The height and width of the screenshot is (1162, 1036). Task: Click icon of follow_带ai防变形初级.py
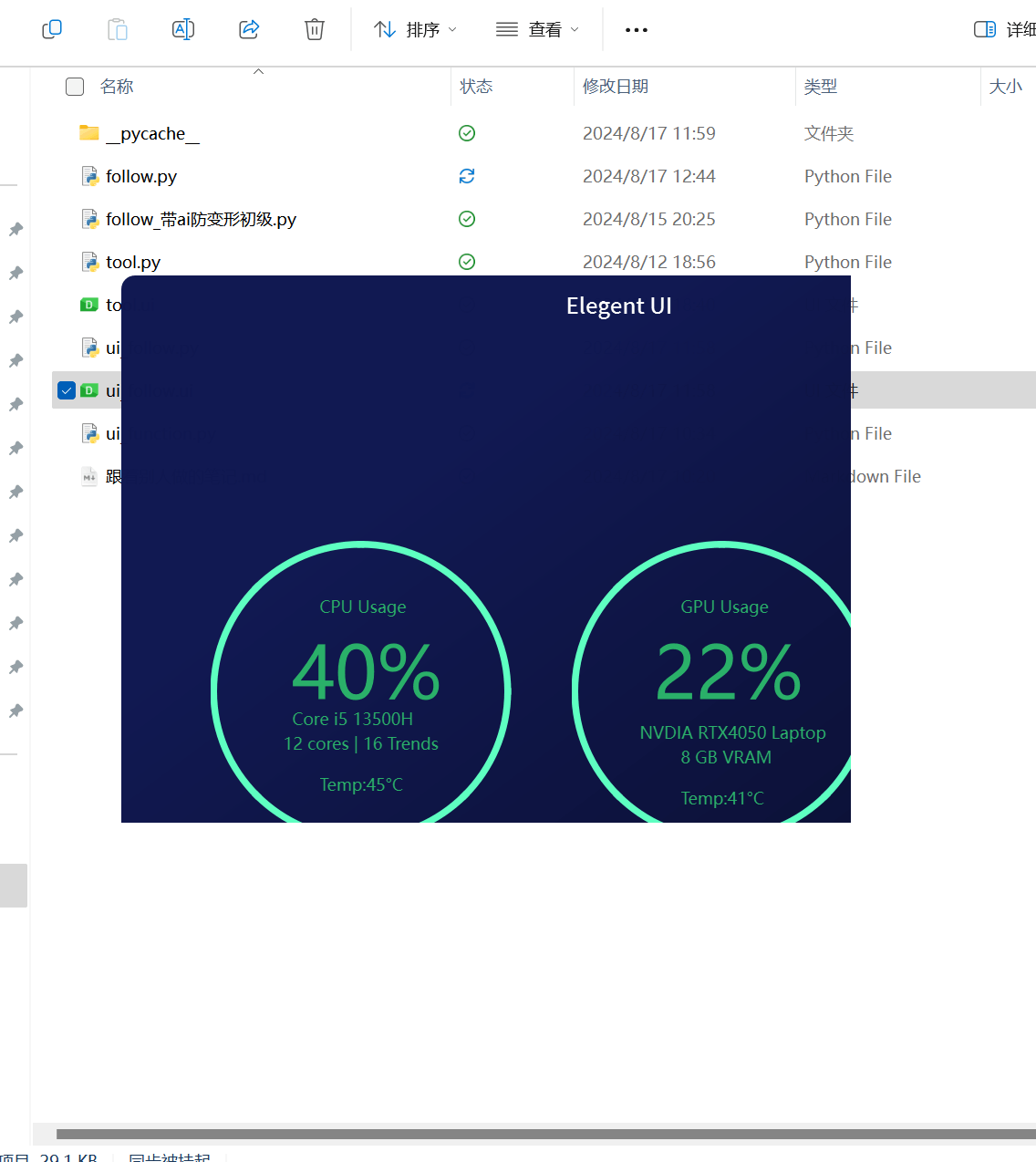[89, 219]
